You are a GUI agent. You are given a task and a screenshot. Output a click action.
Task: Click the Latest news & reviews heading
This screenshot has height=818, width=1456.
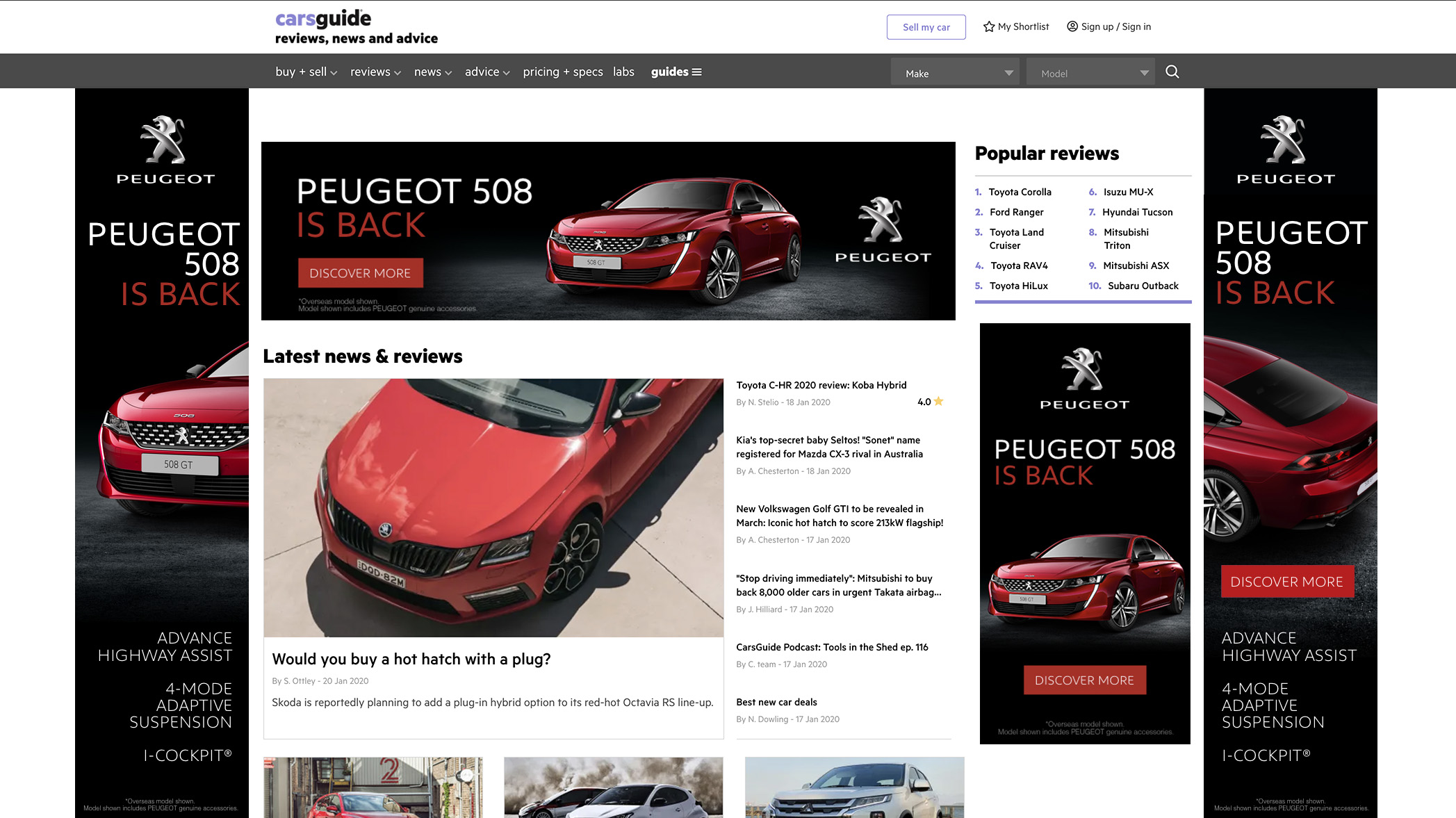pyautogui.click(x=362, y=356)
